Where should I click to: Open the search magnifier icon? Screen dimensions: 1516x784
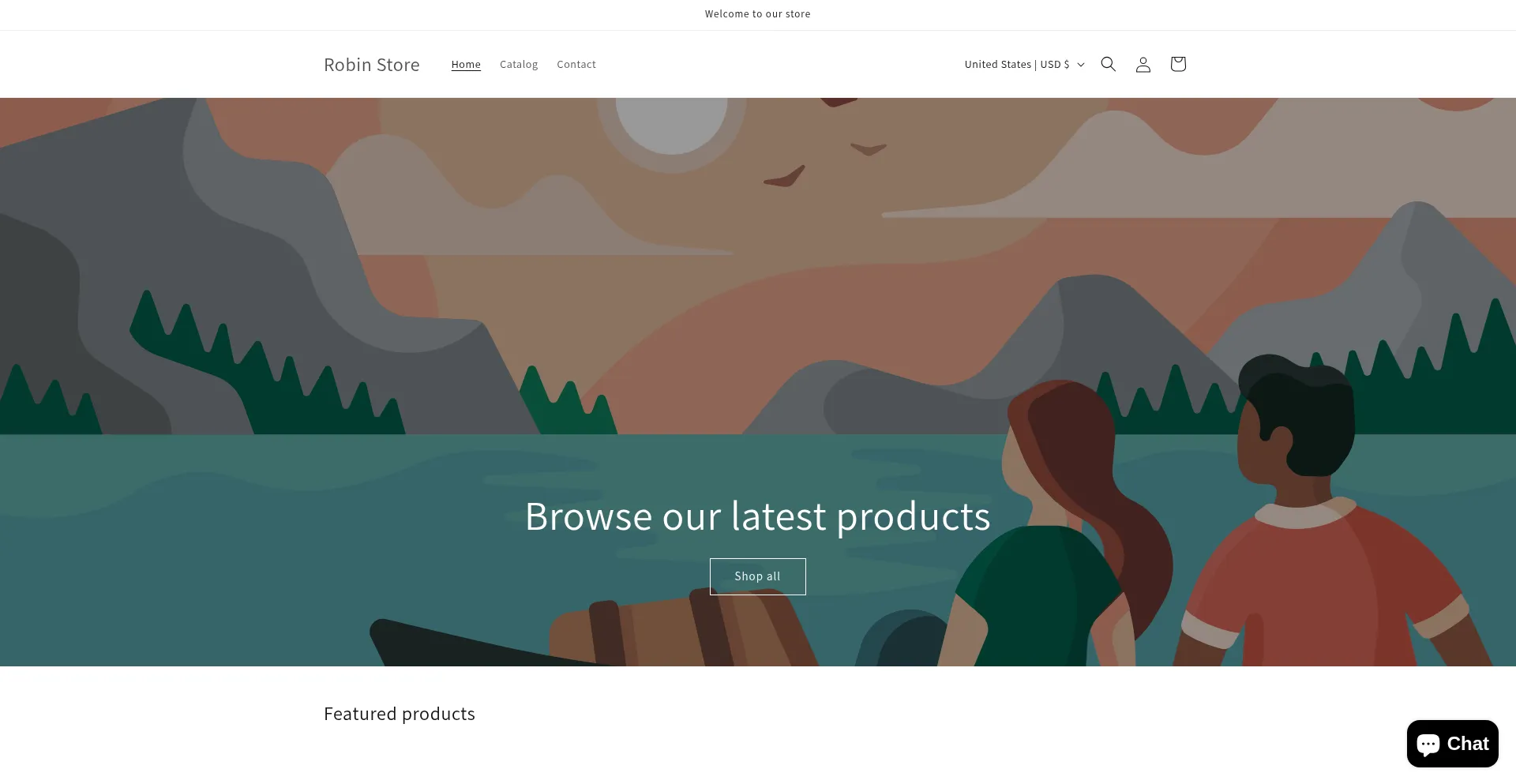pos(1108,64)
